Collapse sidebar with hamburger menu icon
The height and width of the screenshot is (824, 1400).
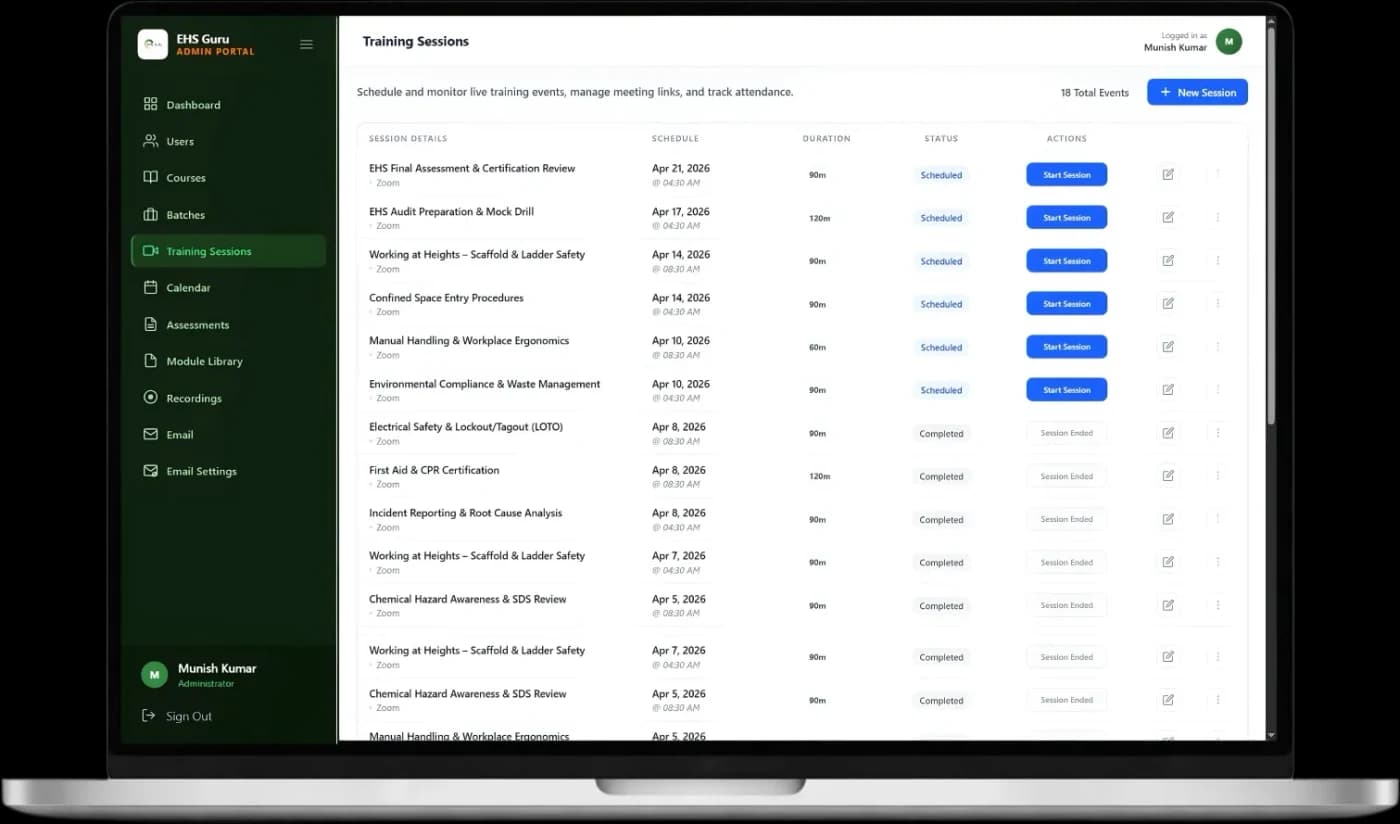[306, 44]
